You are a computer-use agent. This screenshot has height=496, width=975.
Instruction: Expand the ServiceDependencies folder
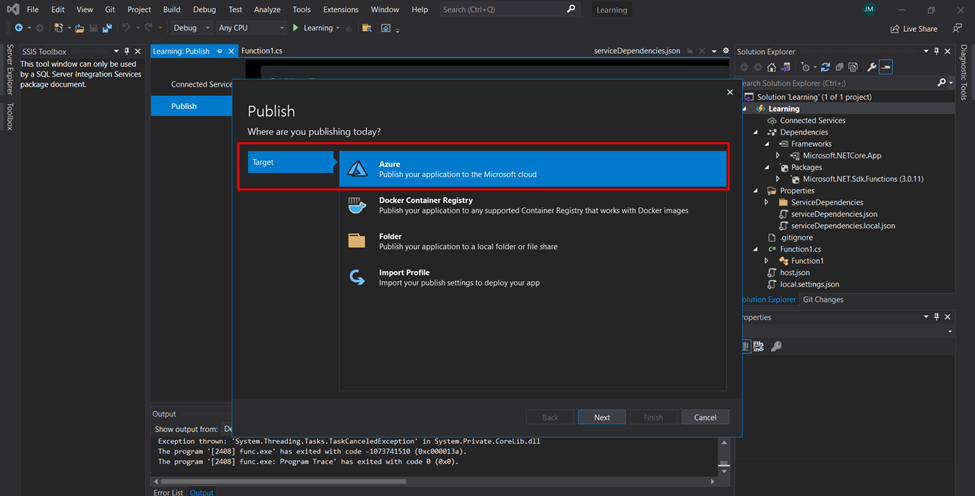coord(767,203)
